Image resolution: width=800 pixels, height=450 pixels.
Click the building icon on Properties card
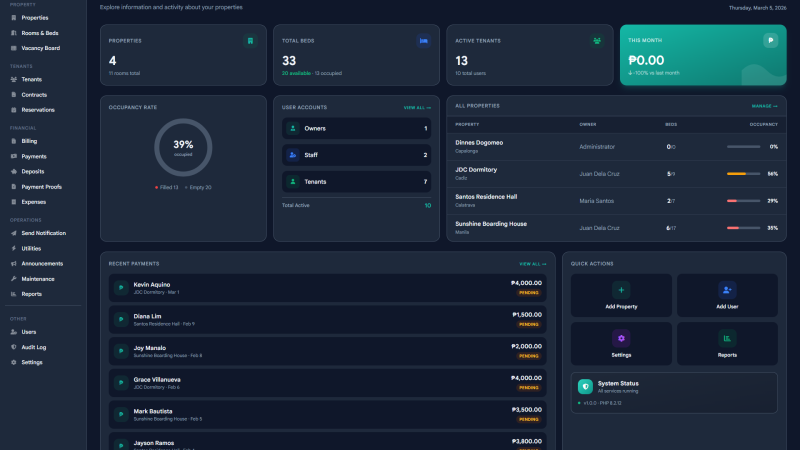[250, 41]
